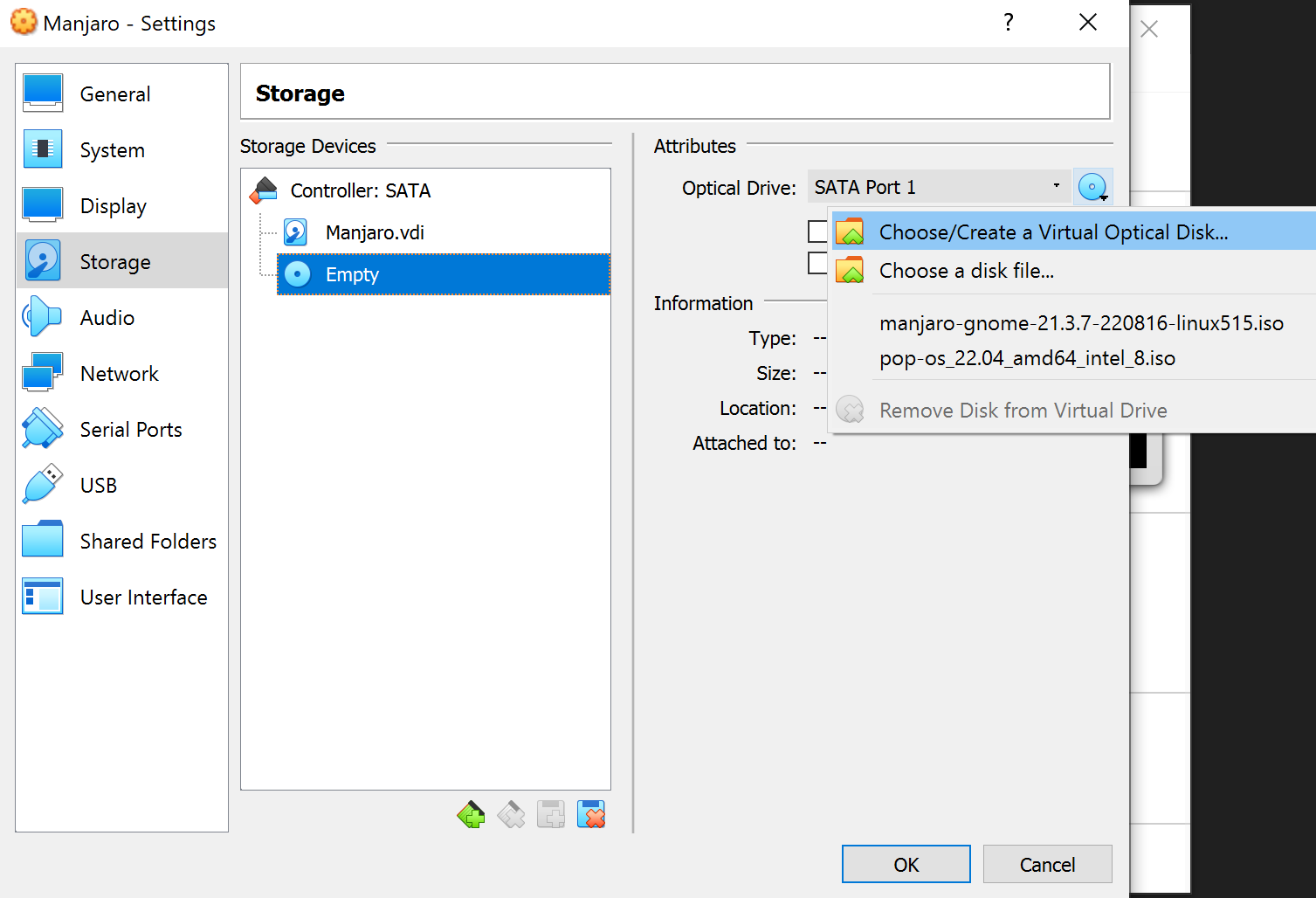This screenshot has width=1316, height=898.
Task: Open General settings category
Action: click(121, 94)
